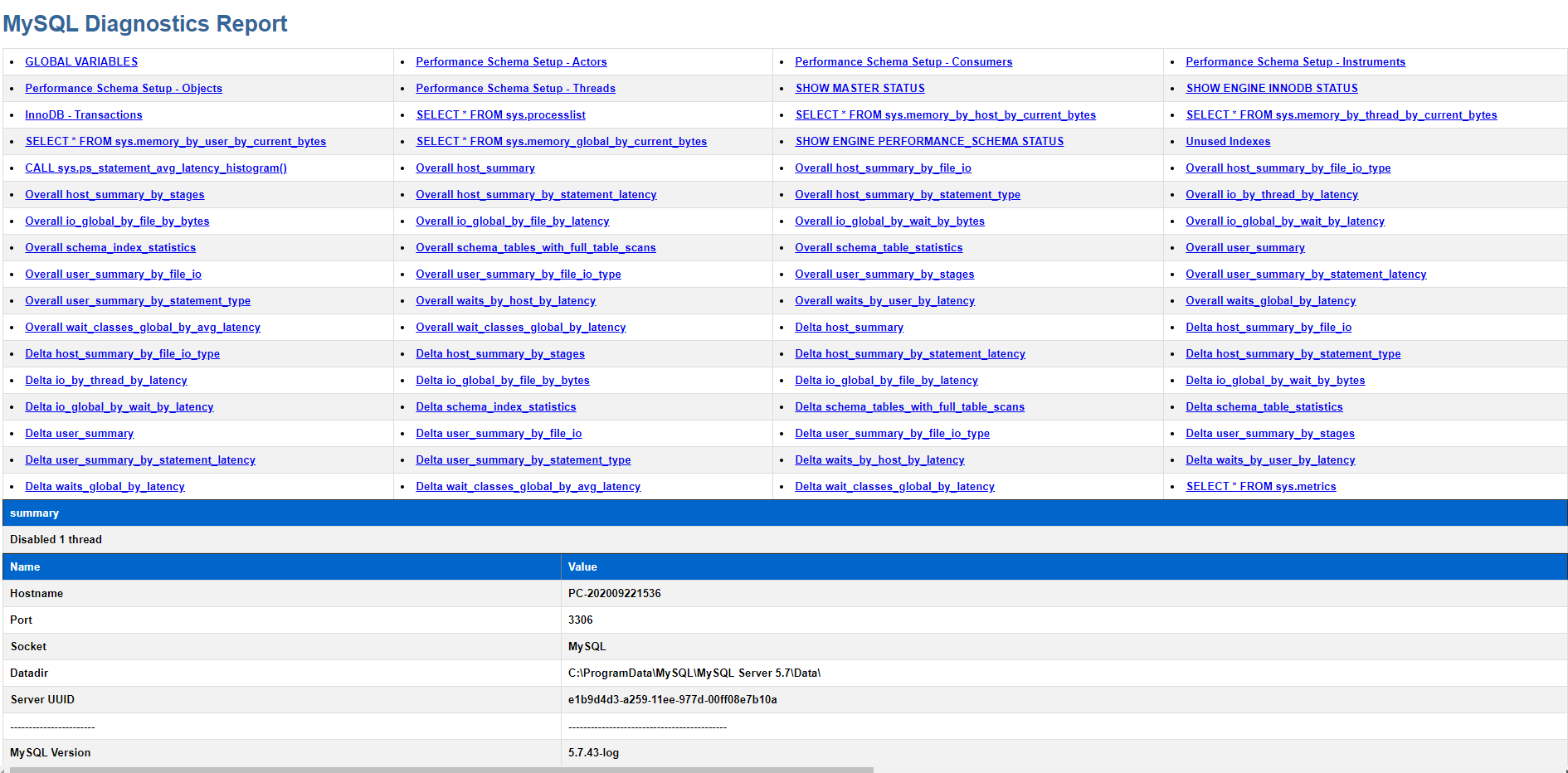The image size is (1568, 773).
Task: Go to Performance Schema Setup - Threads
Action: tap(515, 89)
